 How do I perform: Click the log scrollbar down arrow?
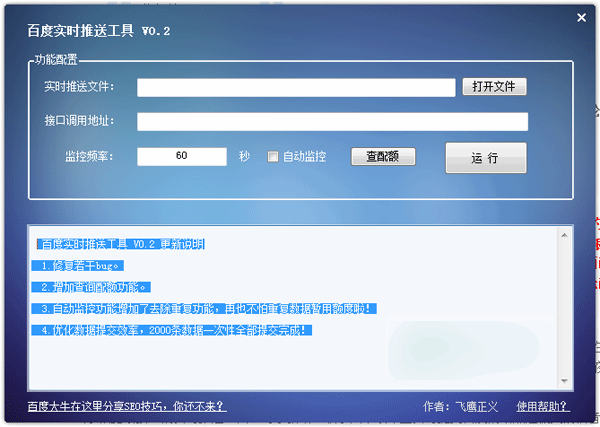[x=564, y=381]
